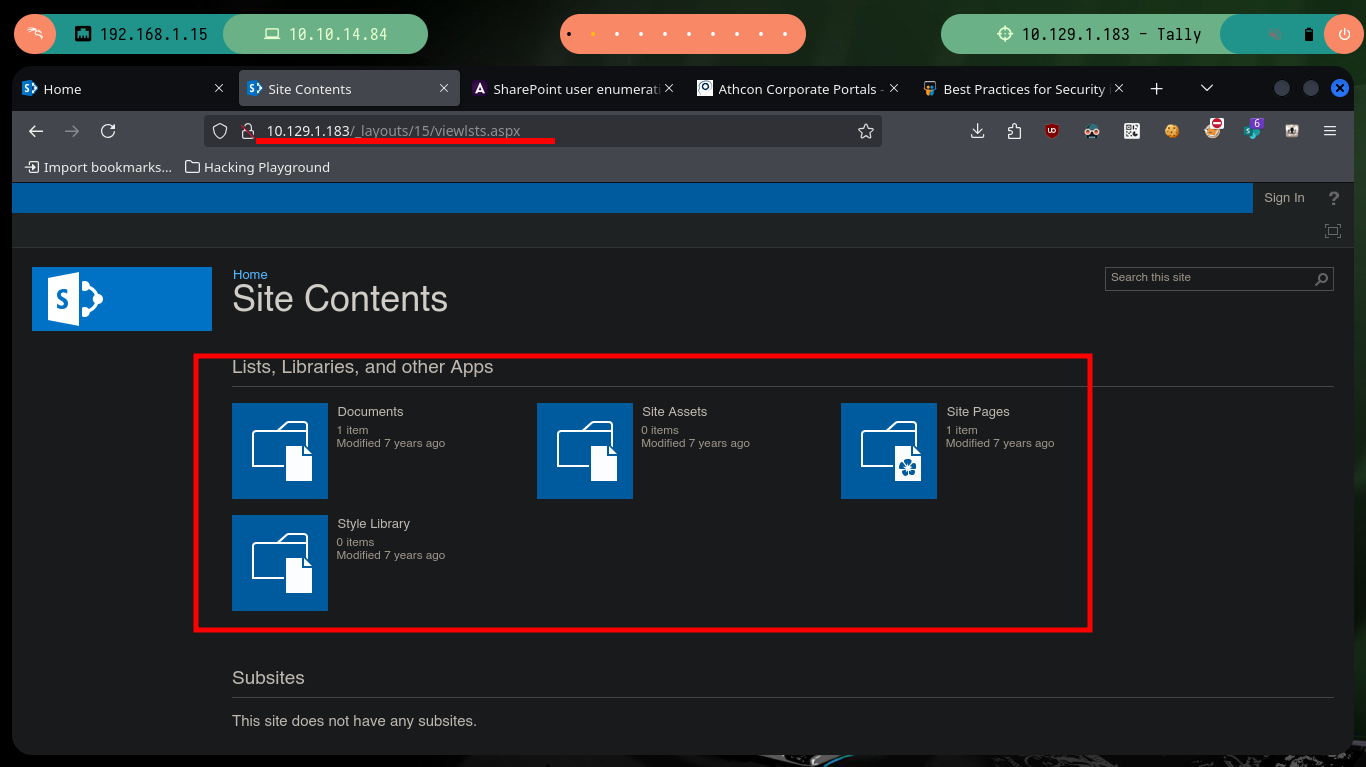
Task: Click the workspace dots switcher
Action: coord(682,34)
